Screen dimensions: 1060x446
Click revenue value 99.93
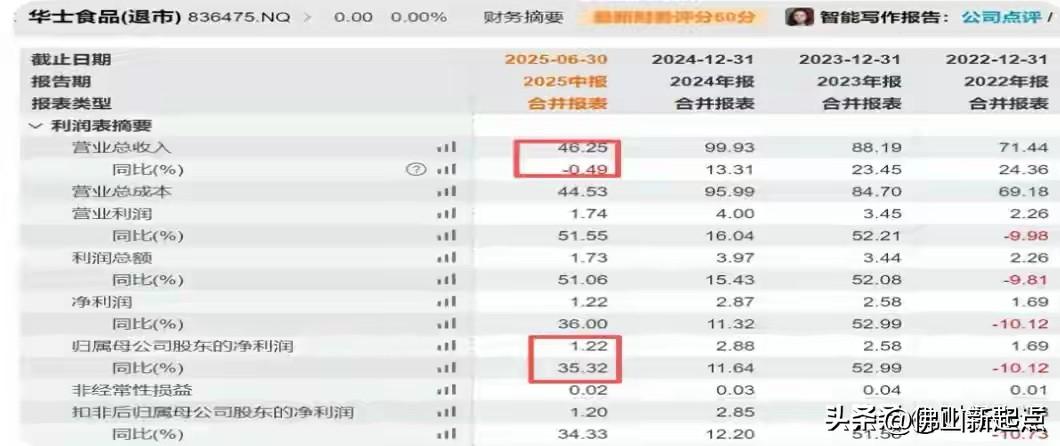(731, 147)
